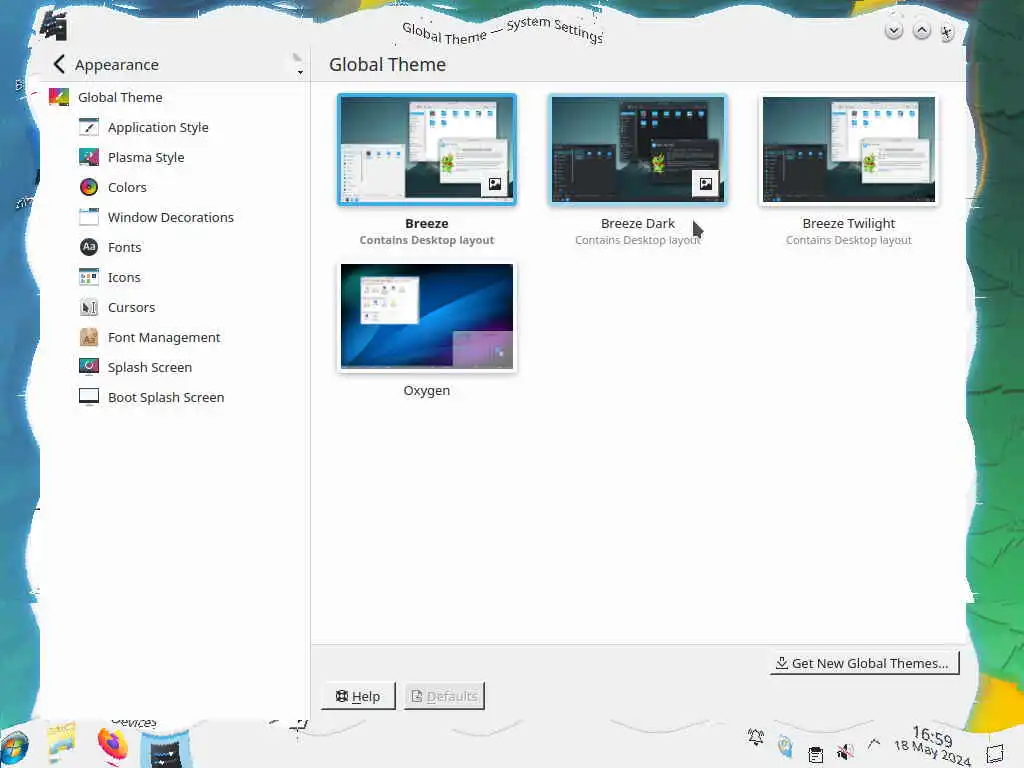Click the preview image icon on Breeze Dark thumbnail
Viewport: 1024px width, 768px height.
pyautogui.click(x=706, y=184)
